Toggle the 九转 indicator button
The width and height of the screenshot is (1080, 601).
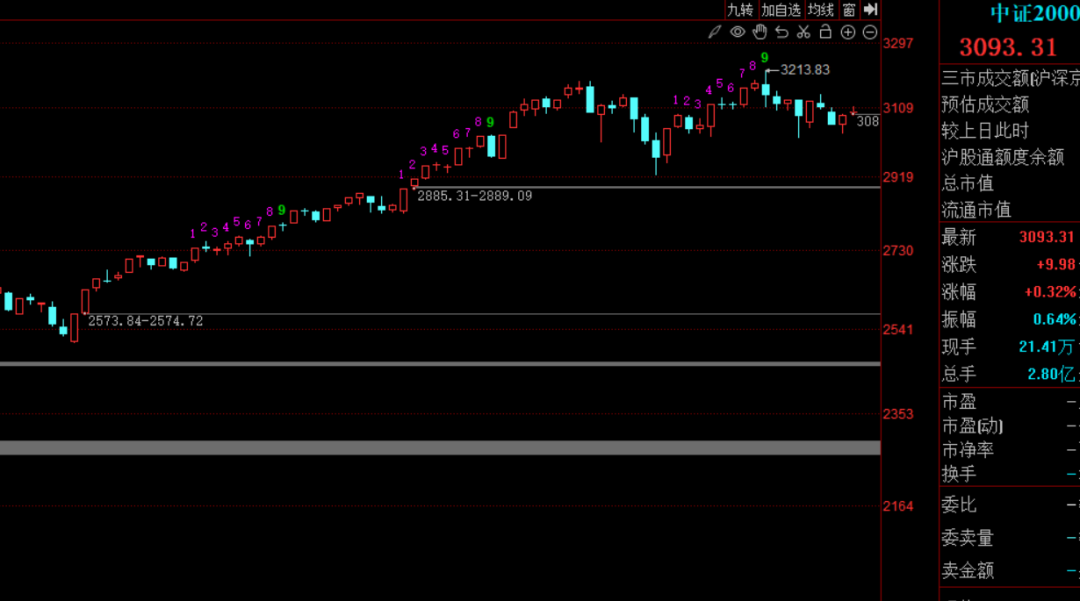(740, 9)
